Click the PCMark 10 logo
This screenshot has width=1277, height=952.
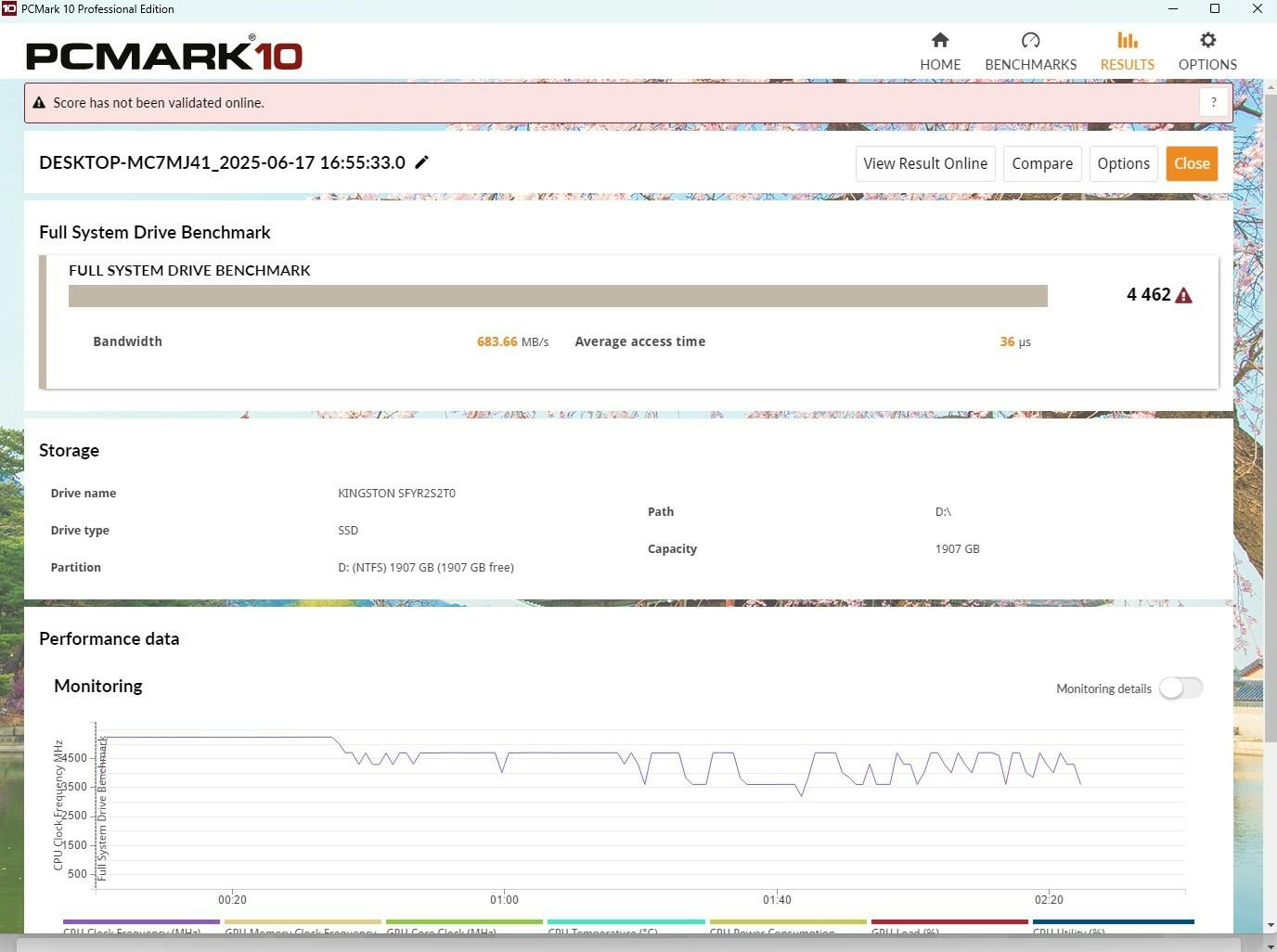coord(163,55)
